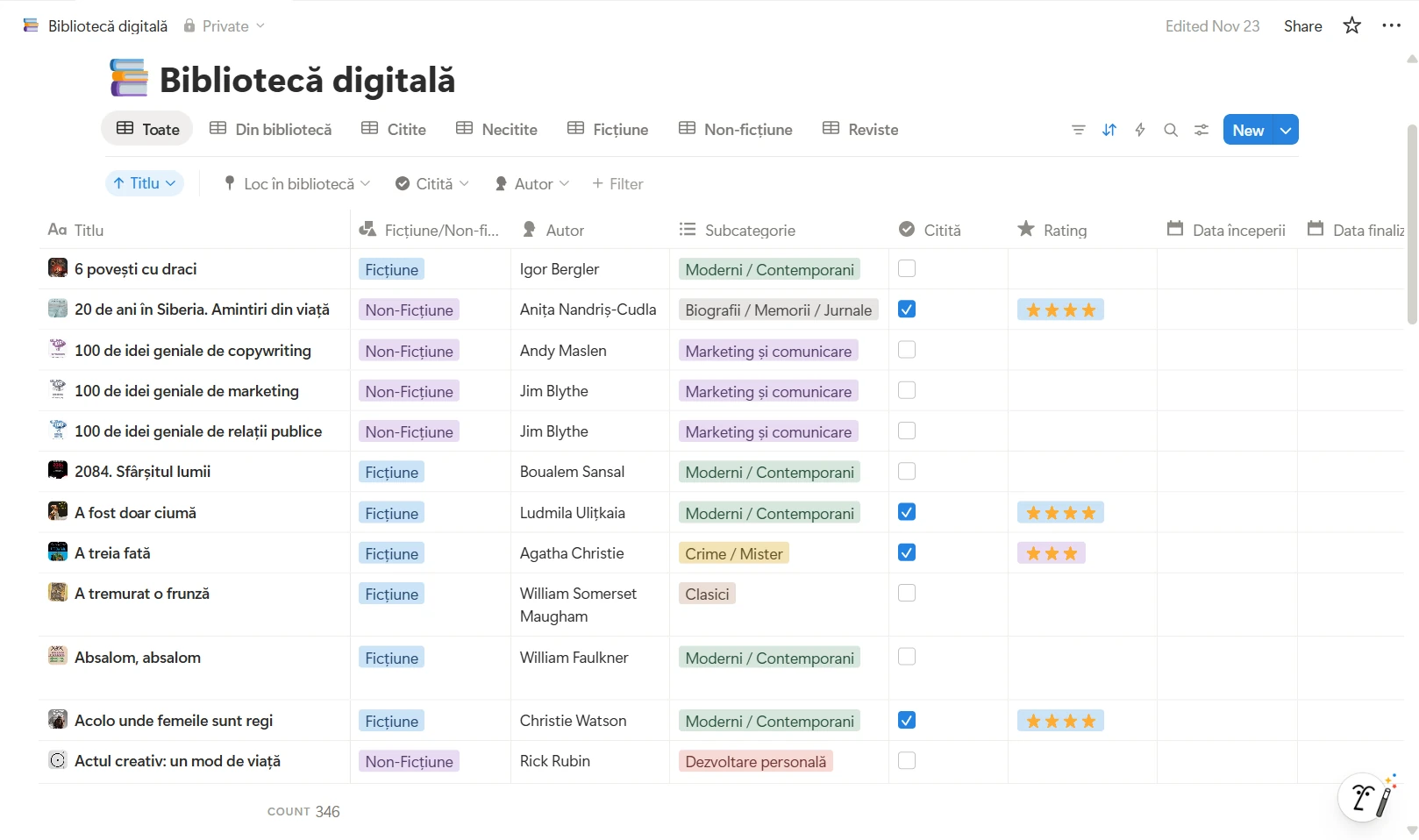Switch to the Necitite tab

coord(496,129)
